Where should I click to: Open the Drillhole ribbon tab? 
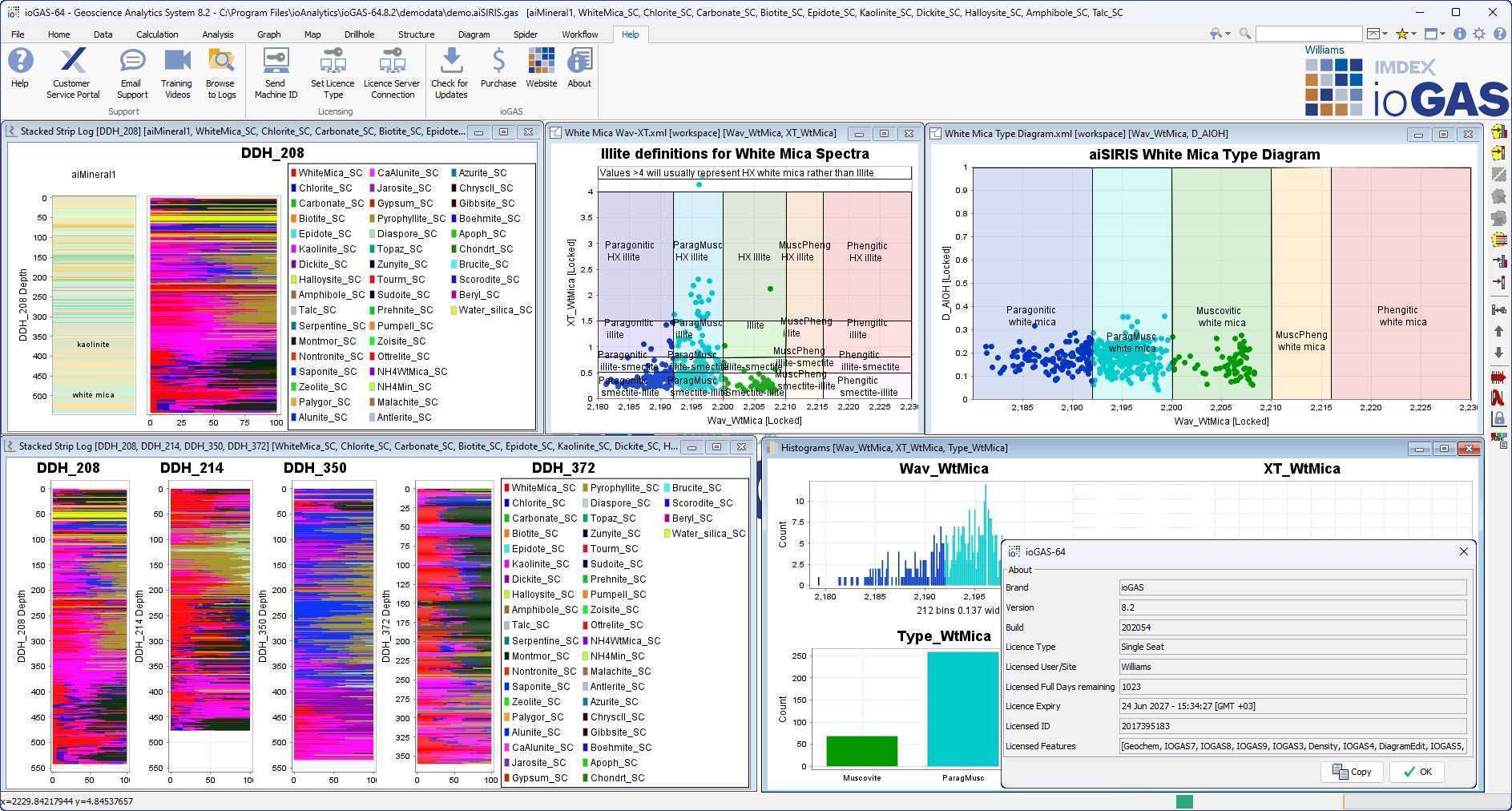pos(359,34)
